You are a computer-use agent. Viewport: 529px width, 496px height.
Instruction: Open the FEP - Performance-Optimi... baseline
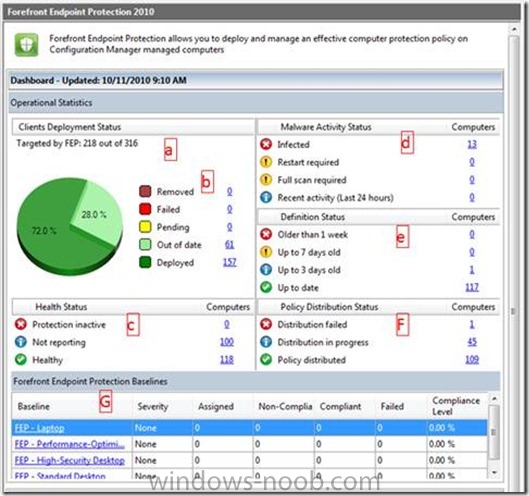(69, 444)
